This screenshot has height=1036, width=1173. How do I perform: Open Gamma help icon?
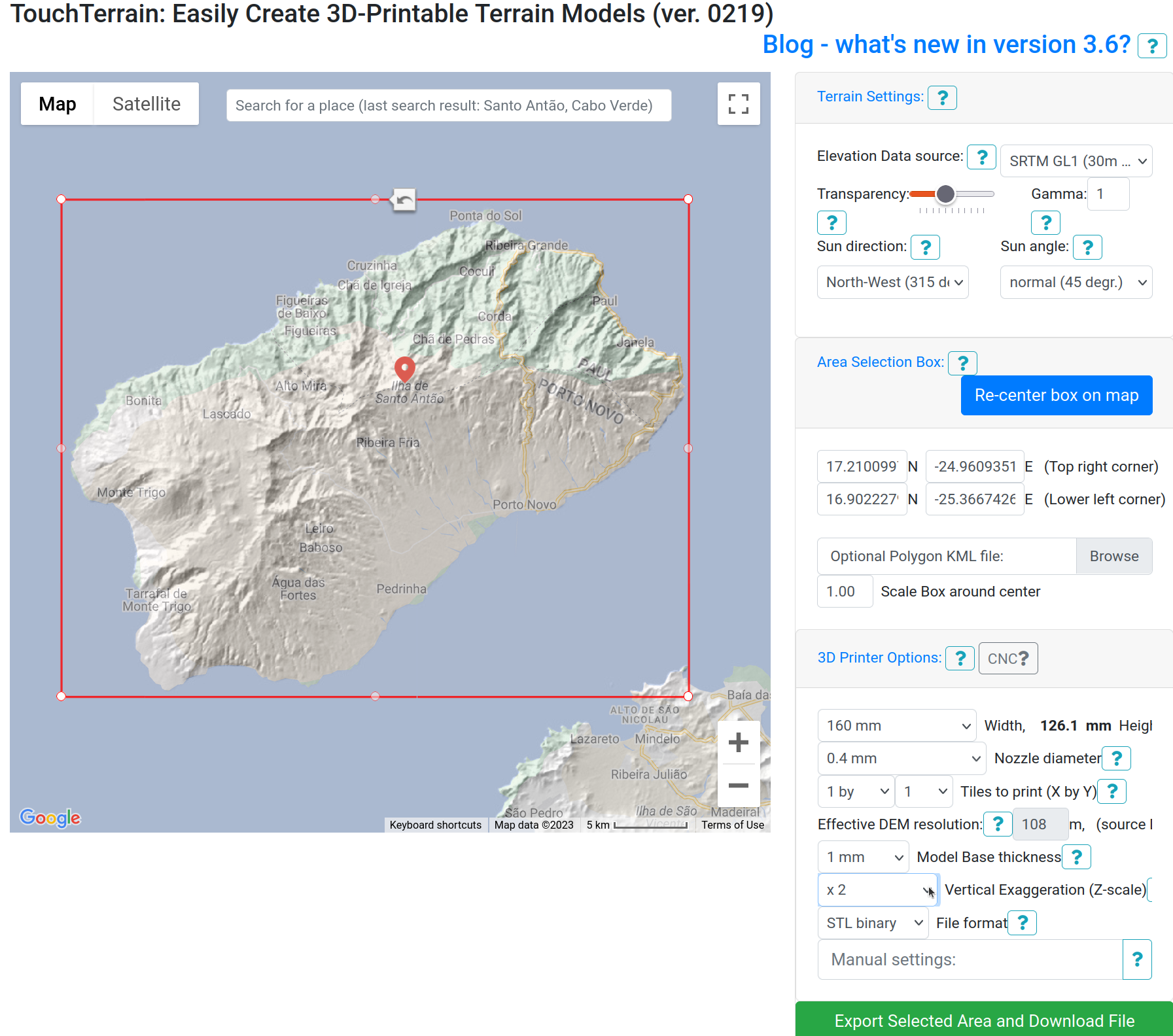click(x=1046, y=222)
